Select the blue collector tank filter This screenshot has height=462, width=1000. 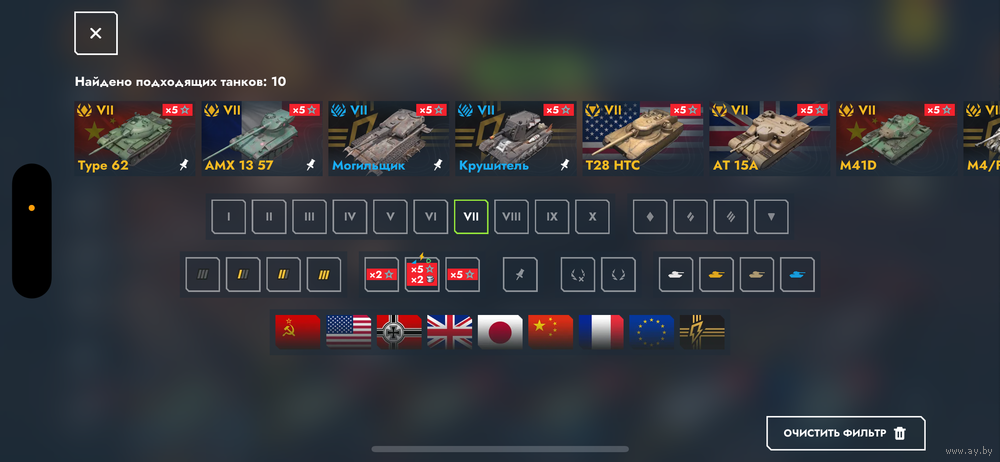(797, 274)
